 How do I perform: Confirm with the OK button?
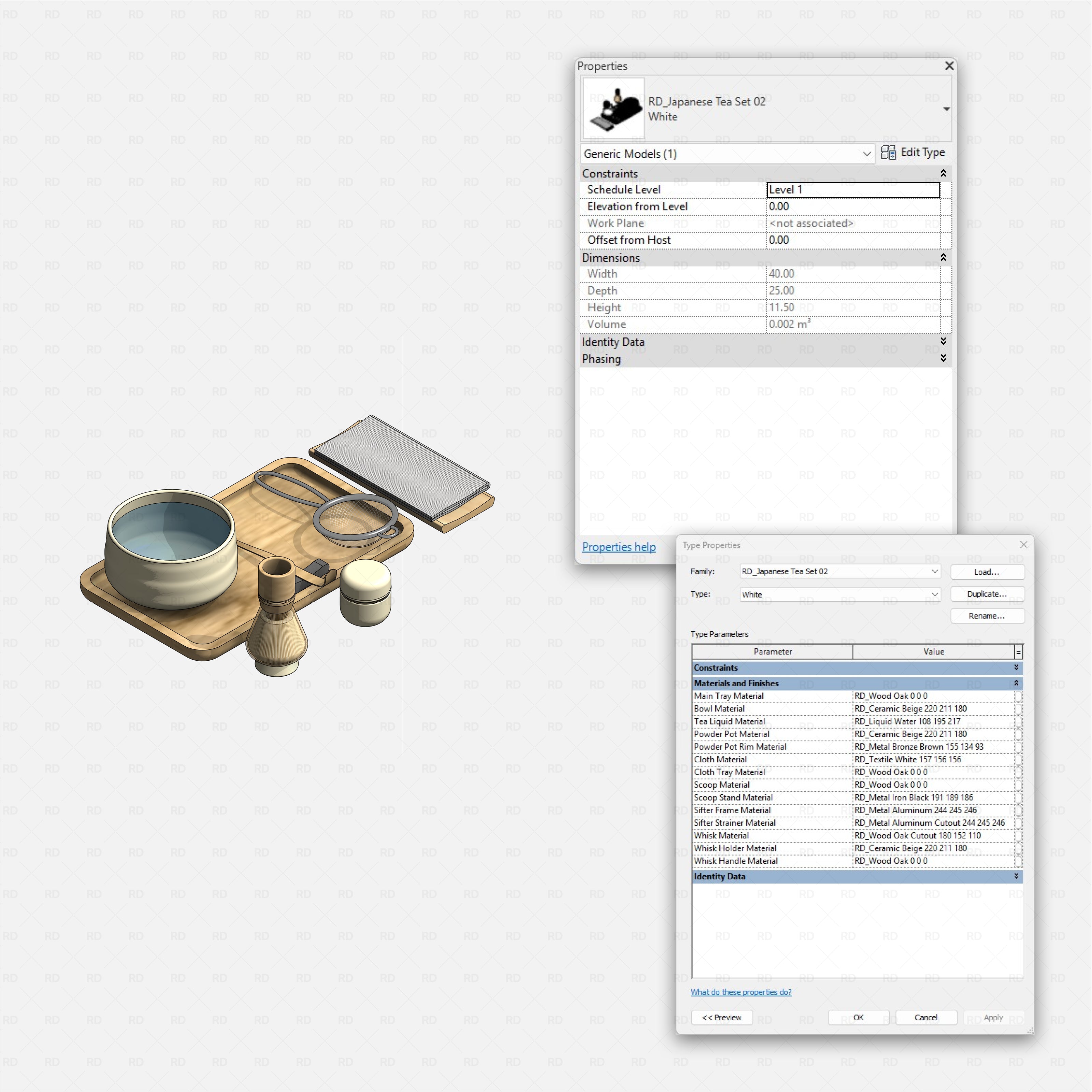859,1017
